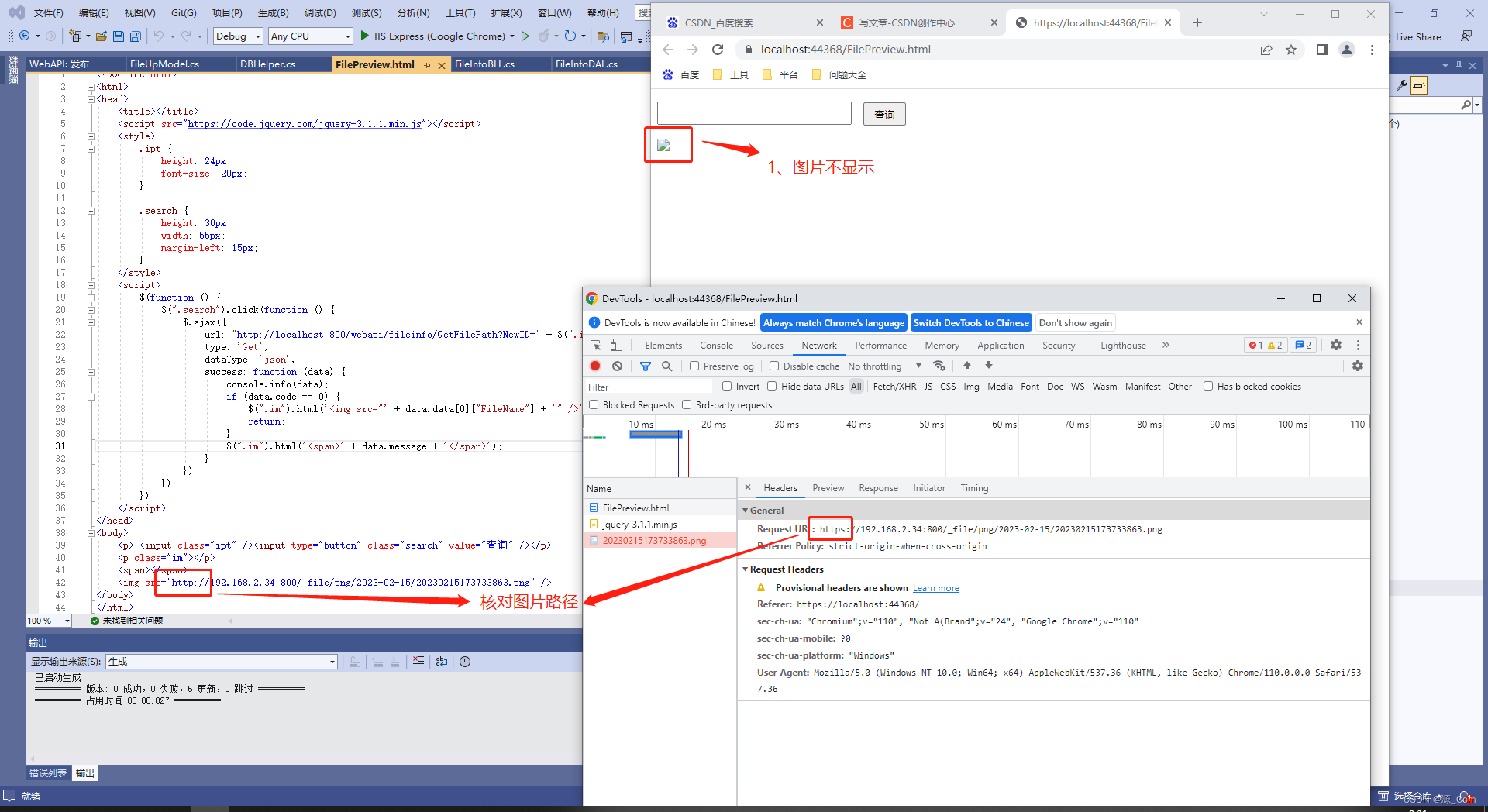Select inspect element tool in DevTools
Image resolution: width=1488 pixels, height=812 pixels.
coord(596,346)
